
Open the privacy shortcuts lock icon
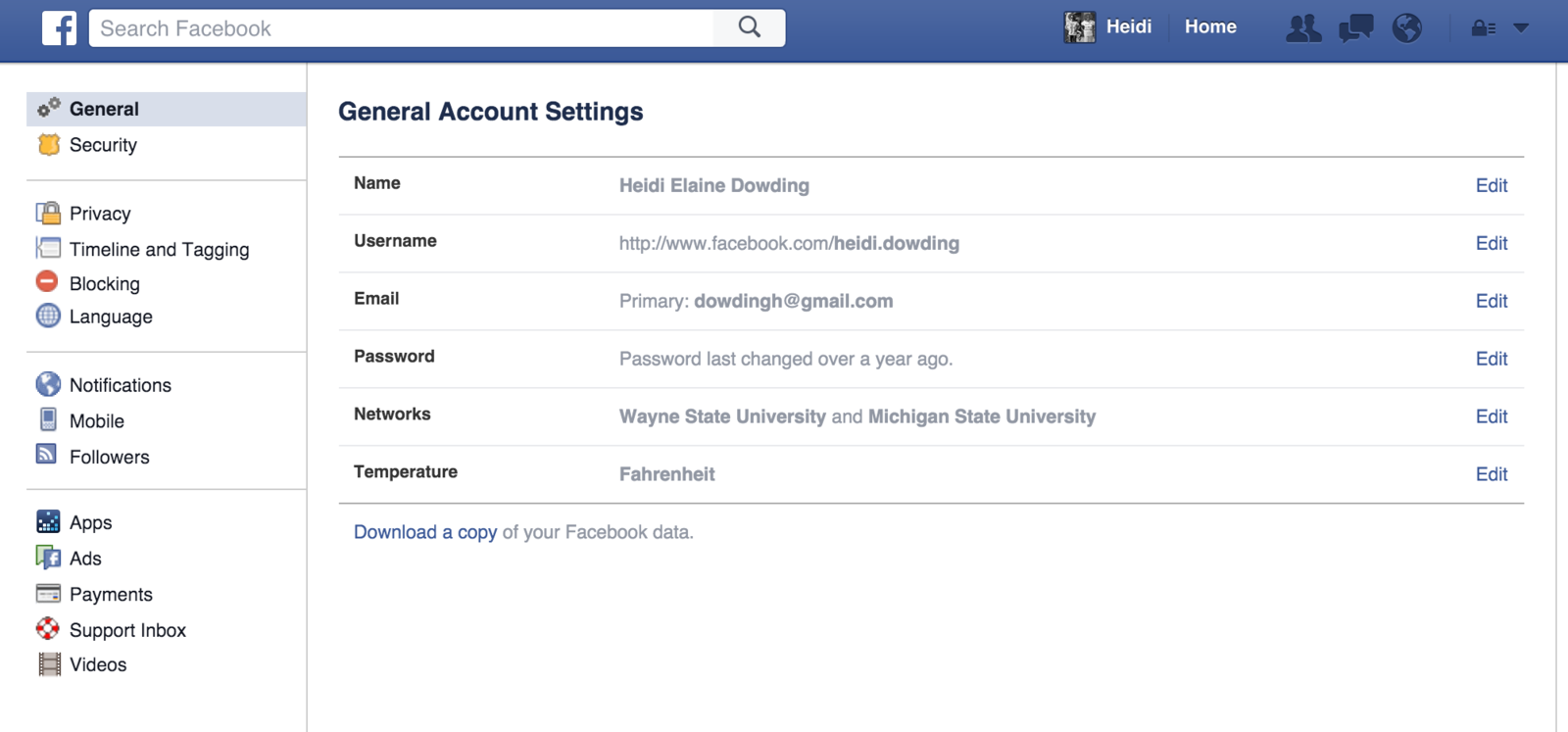pyautogui.click(x=1484, y=28)
